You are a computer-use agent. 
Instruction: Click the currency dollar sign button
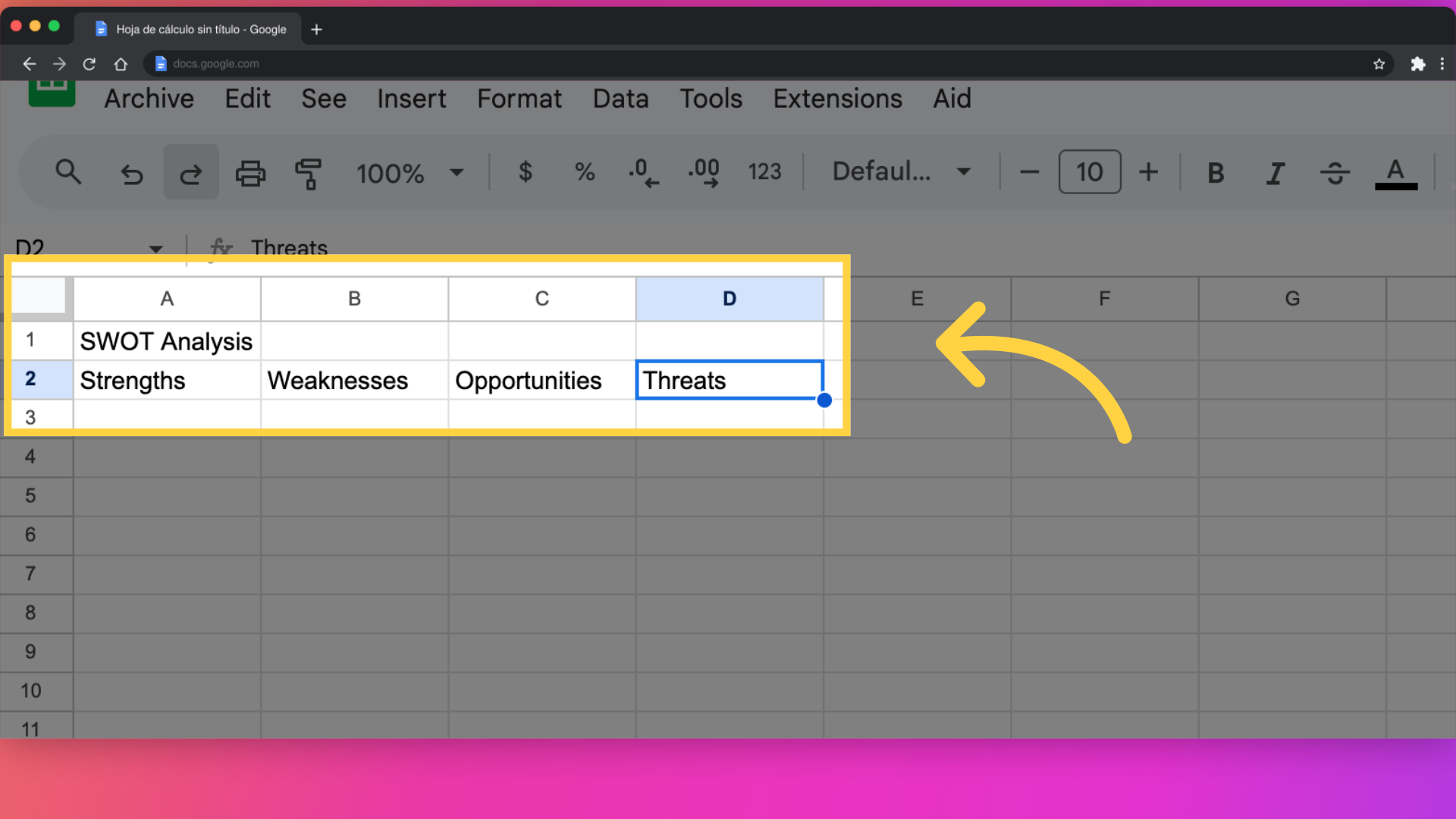[524, 171]
